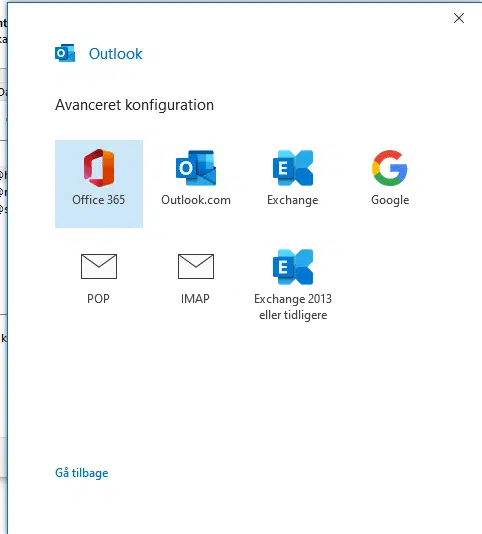482x534 pixels.
Task: Choose the POP envelope icon
Action: coord(99,266)
